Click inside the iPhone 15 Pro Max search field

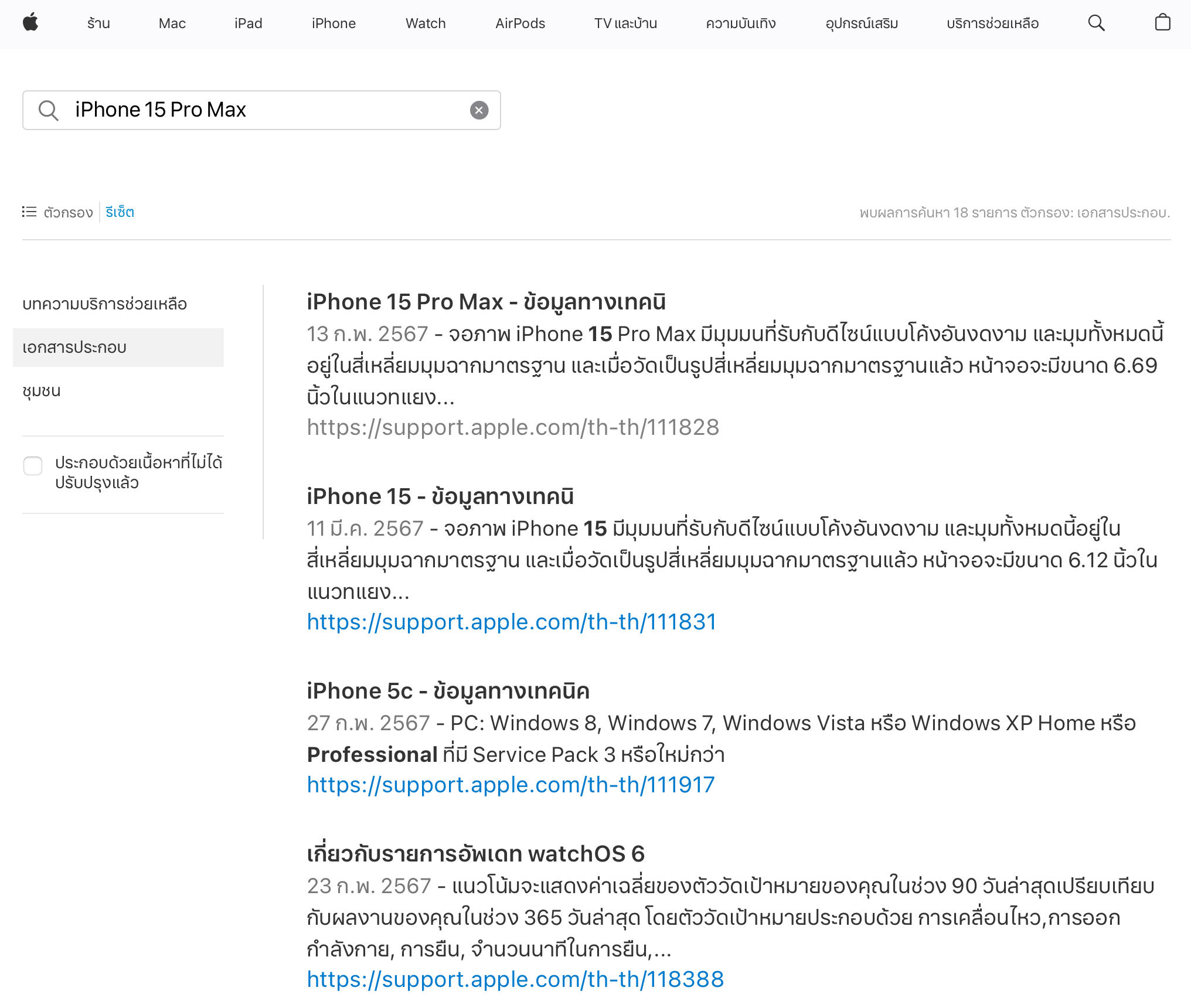click(264, 110)
